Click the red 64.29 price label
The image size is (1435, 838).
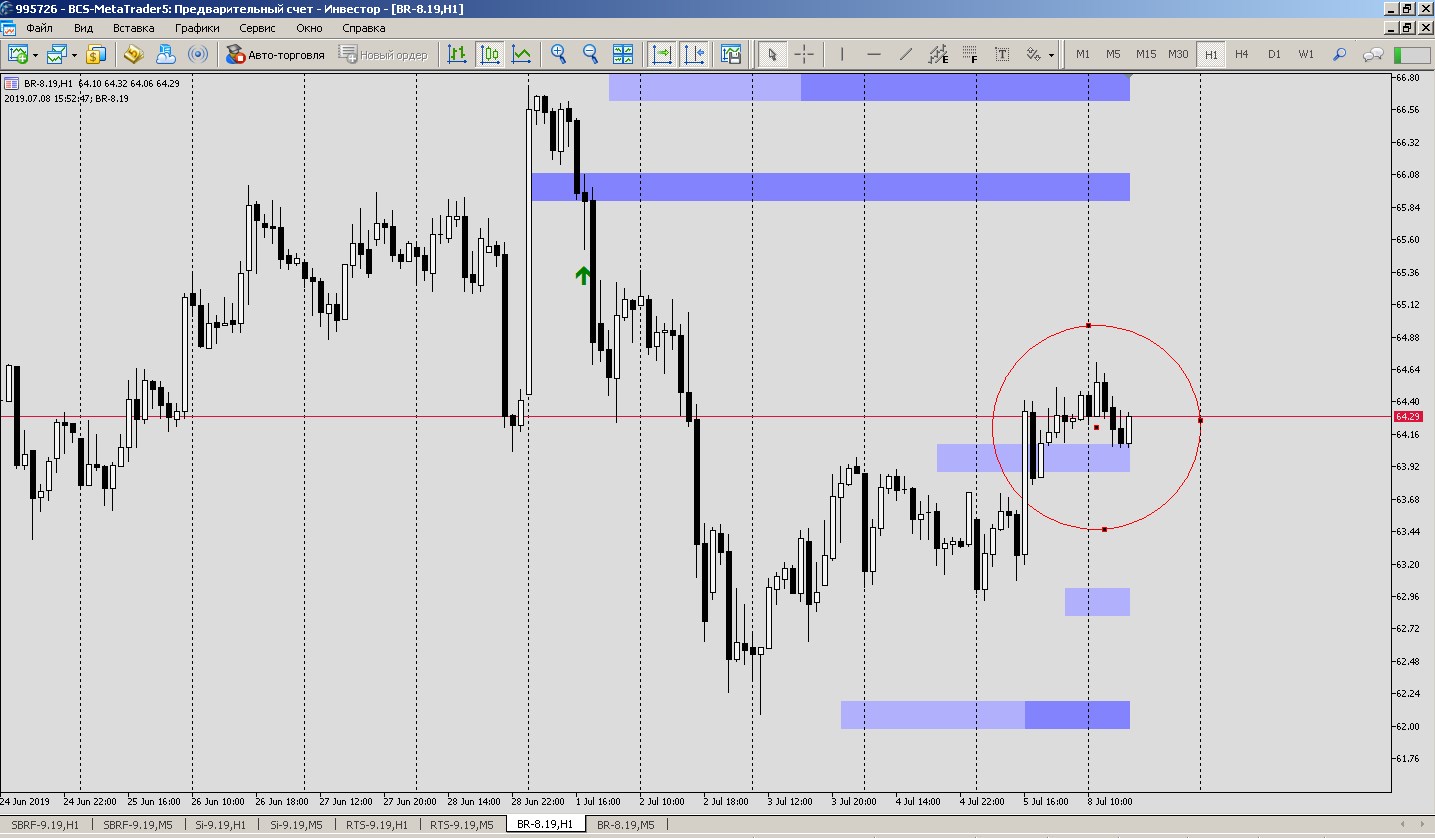pos(1408,416)
